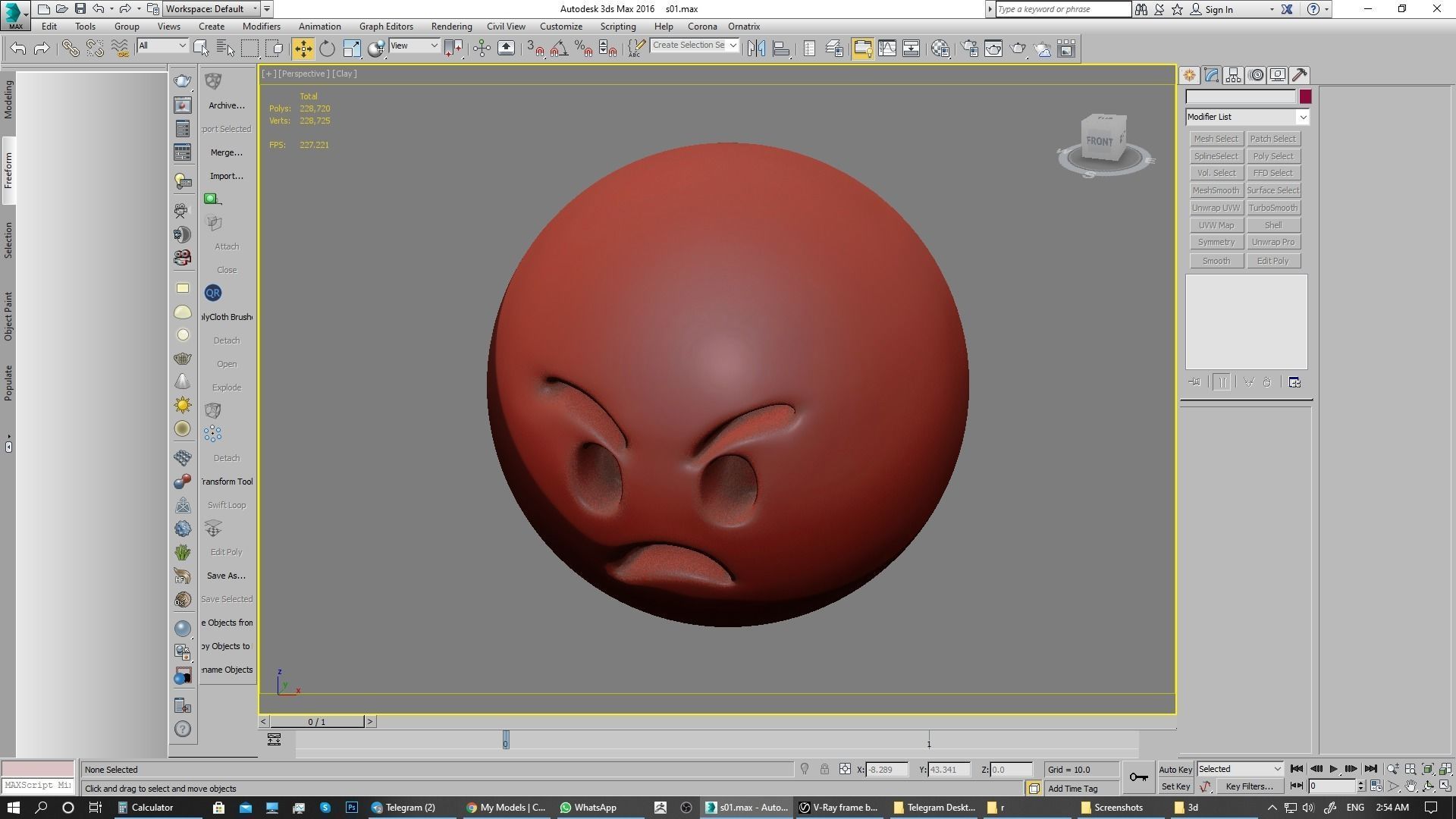Viewport: 1456px width, 819px height.
Task: Activate the Select and Move tool
Action: point(303,49)
